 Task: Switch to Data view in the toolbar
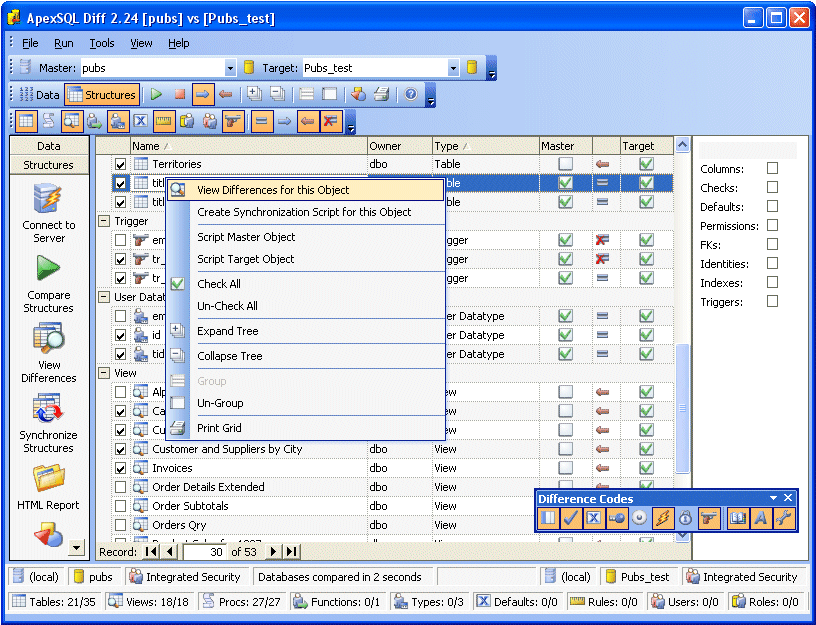click(40, 95)
